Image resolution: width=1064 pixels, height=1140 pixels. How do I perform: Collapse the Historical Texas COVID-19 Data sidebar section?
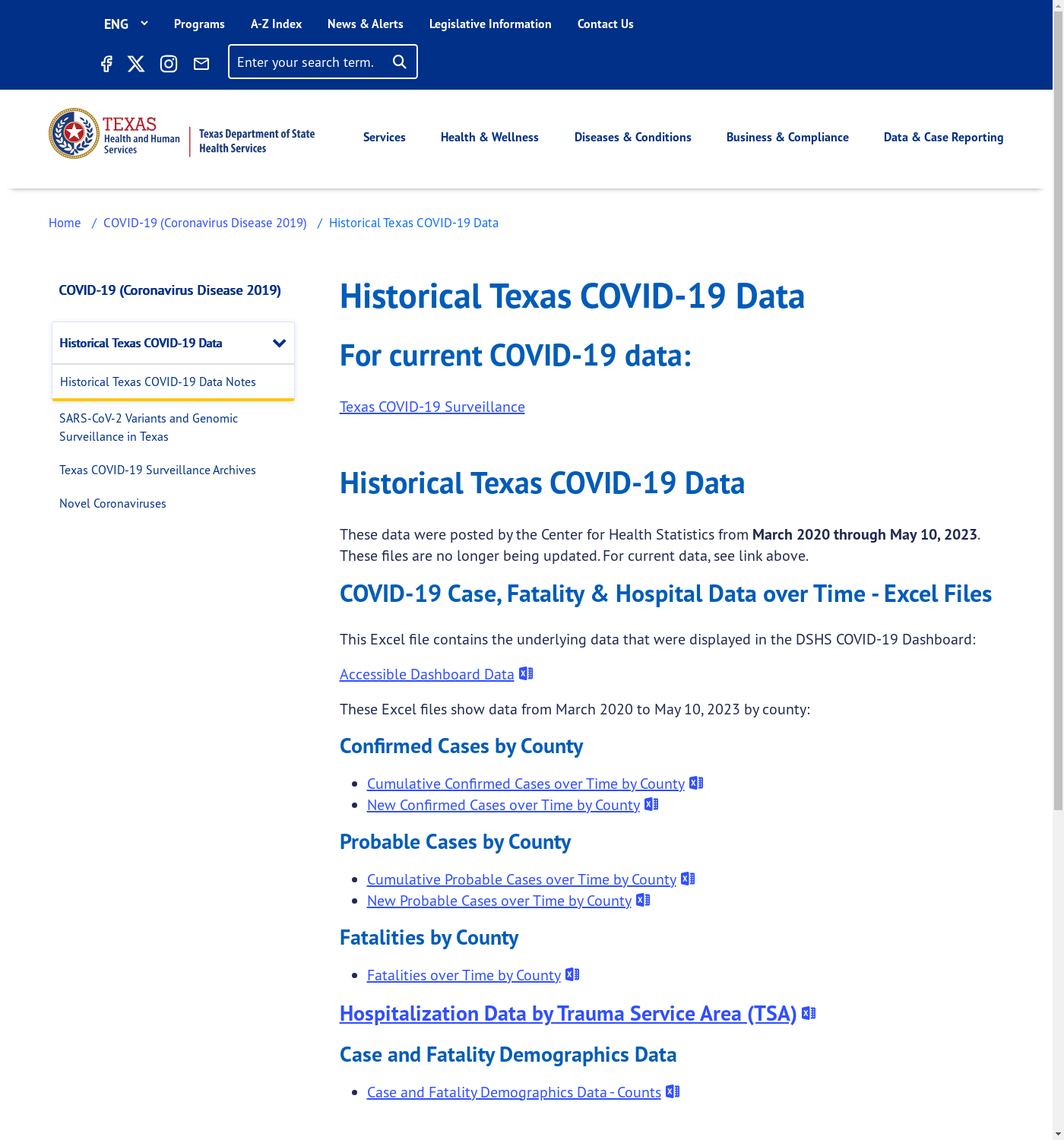[279, 344]
